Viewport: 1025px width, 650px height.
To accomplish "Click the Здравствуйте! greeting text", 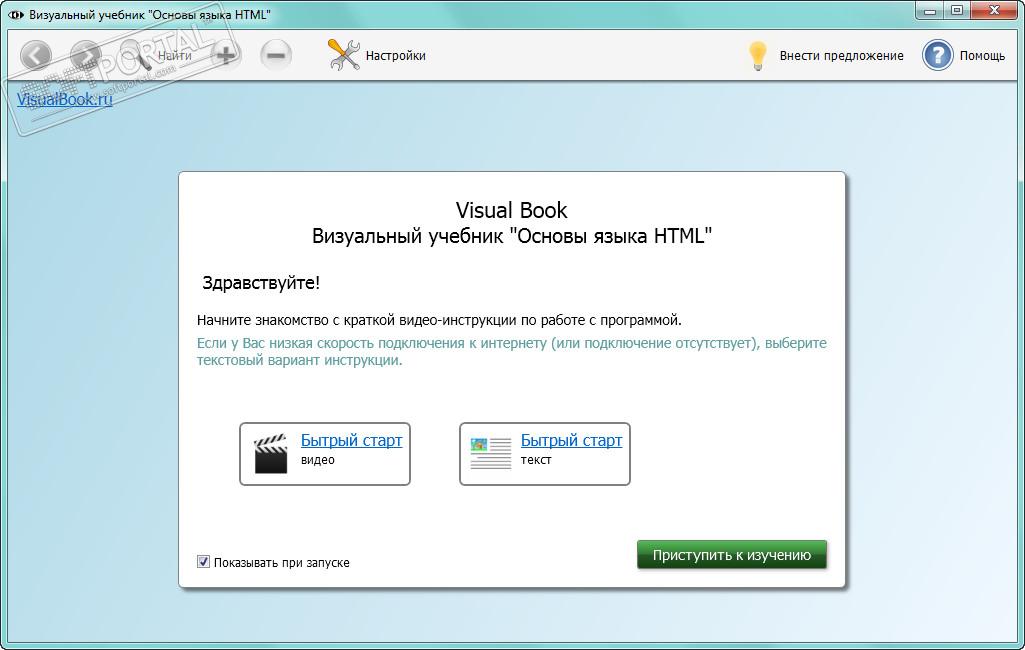I will click(261, 283).
